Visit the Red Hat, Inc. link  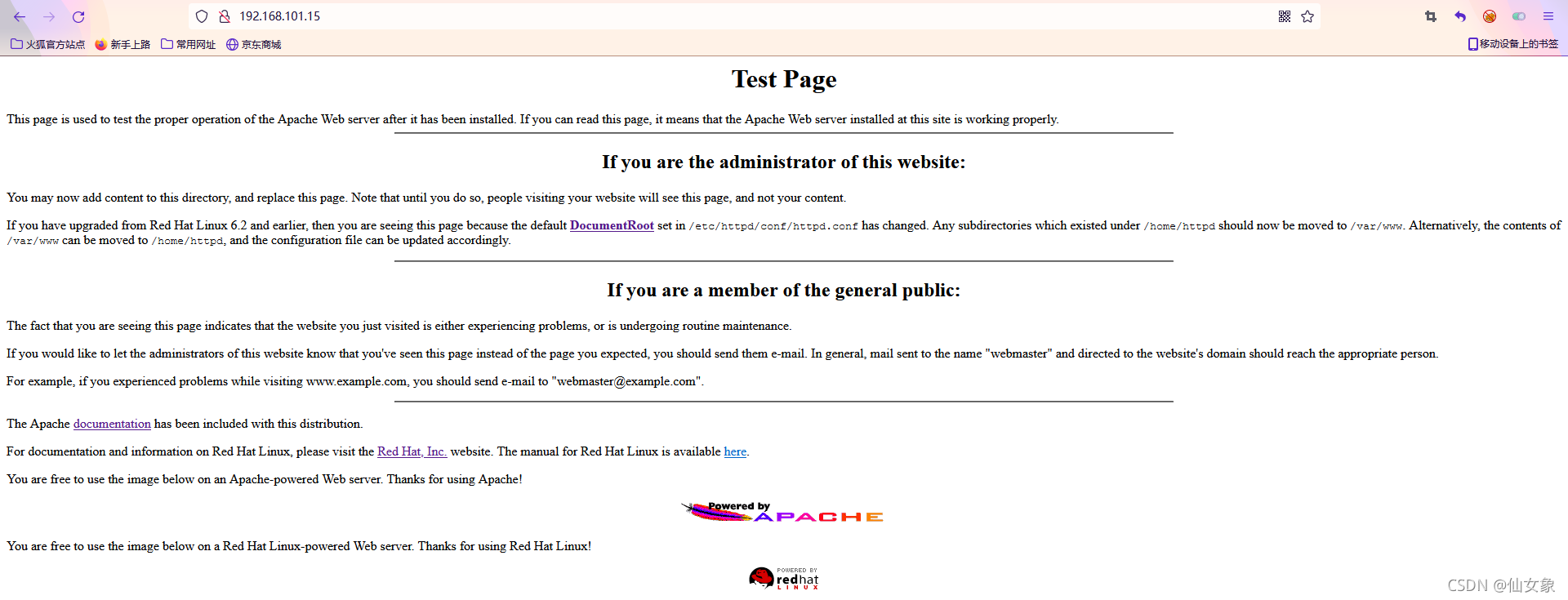(412, 451)
